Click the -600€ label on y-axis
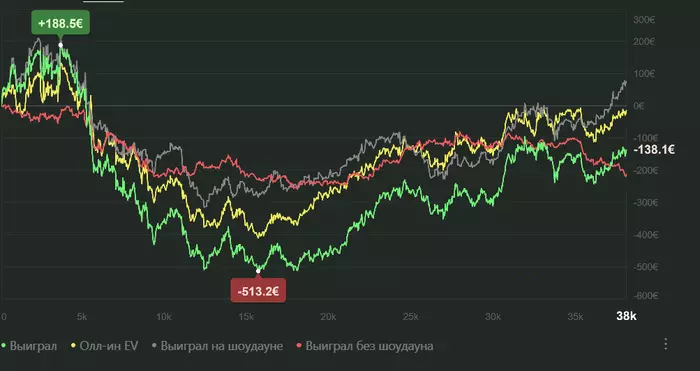 tap(646, 296)
